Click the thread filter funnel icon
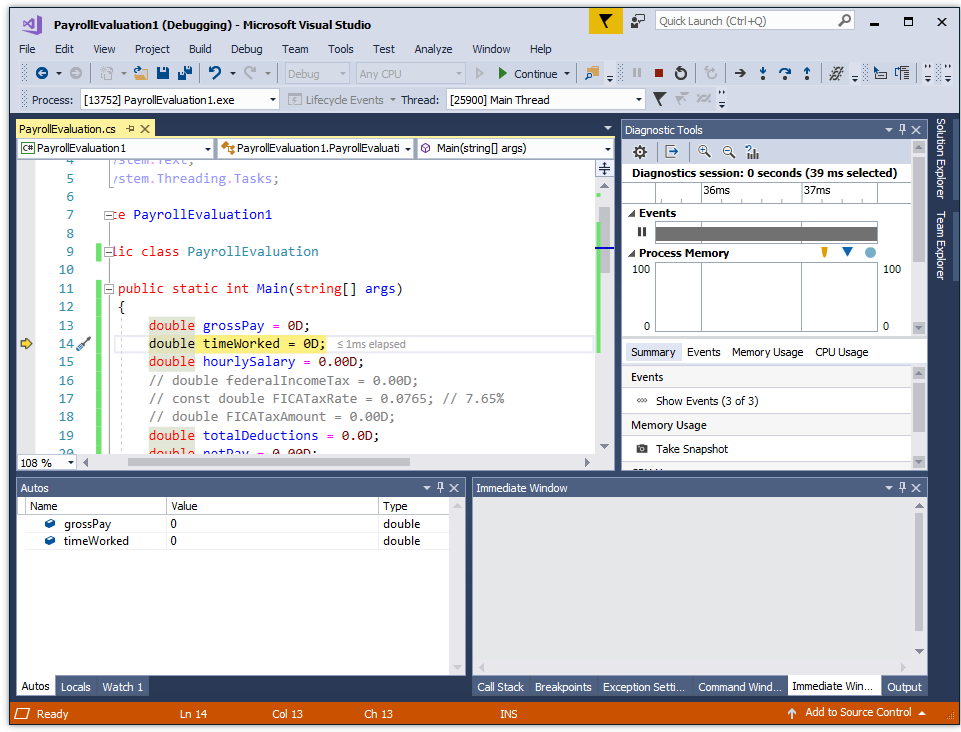Viewport: 961px width, 732px height. coord(659,99)
